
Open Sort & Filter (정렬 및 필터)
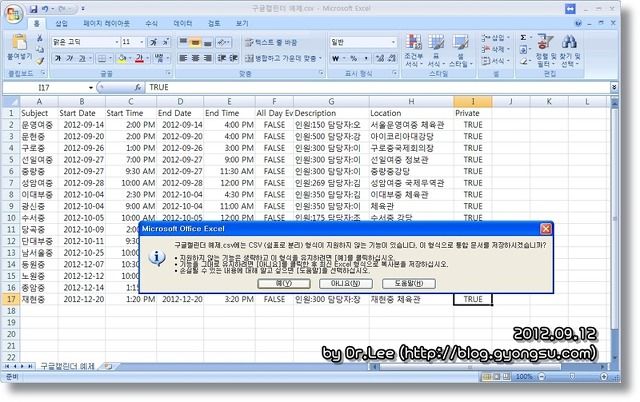(546, 51)
